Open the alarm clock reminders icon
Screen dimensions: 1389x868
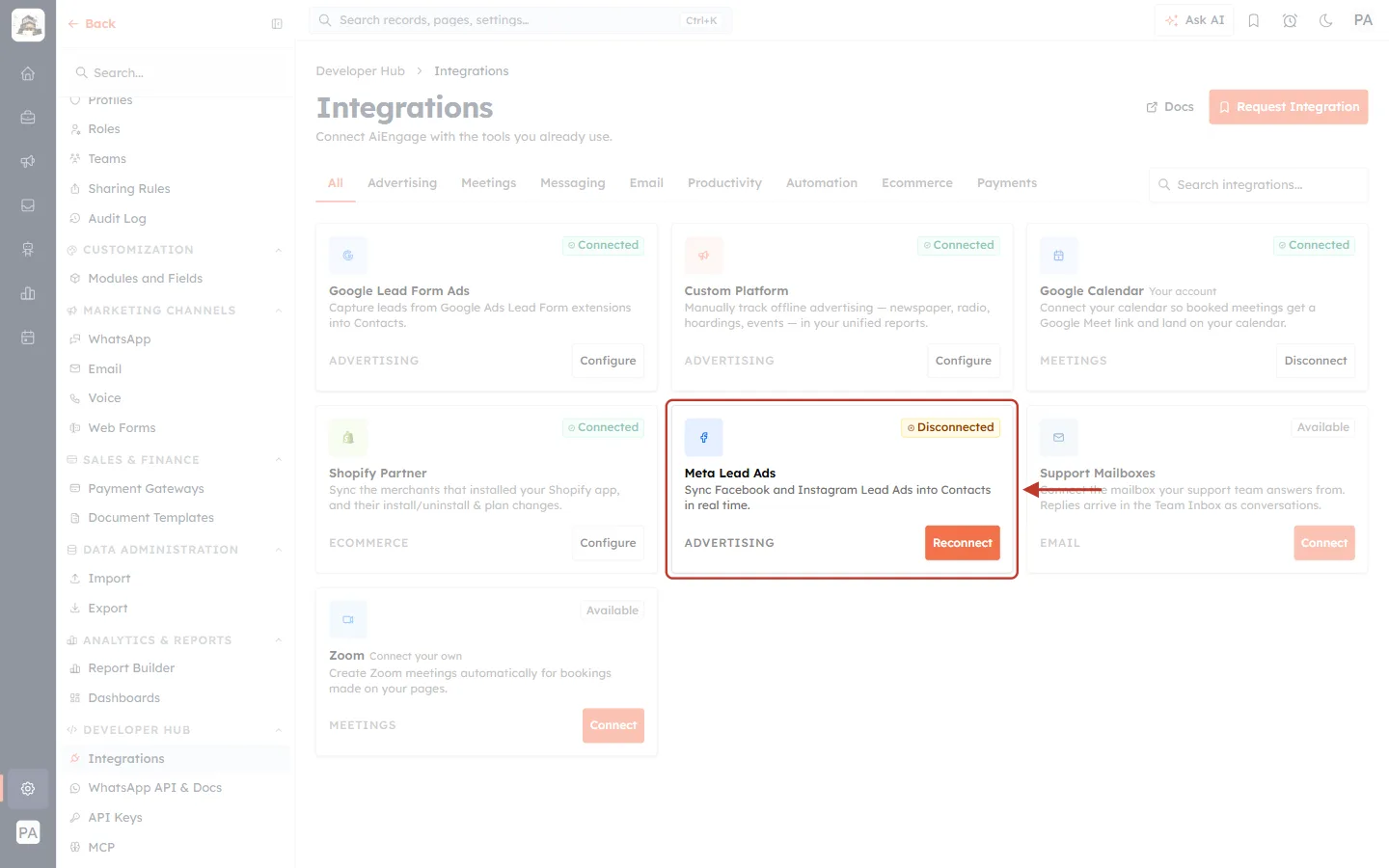tap(1290, 20)
